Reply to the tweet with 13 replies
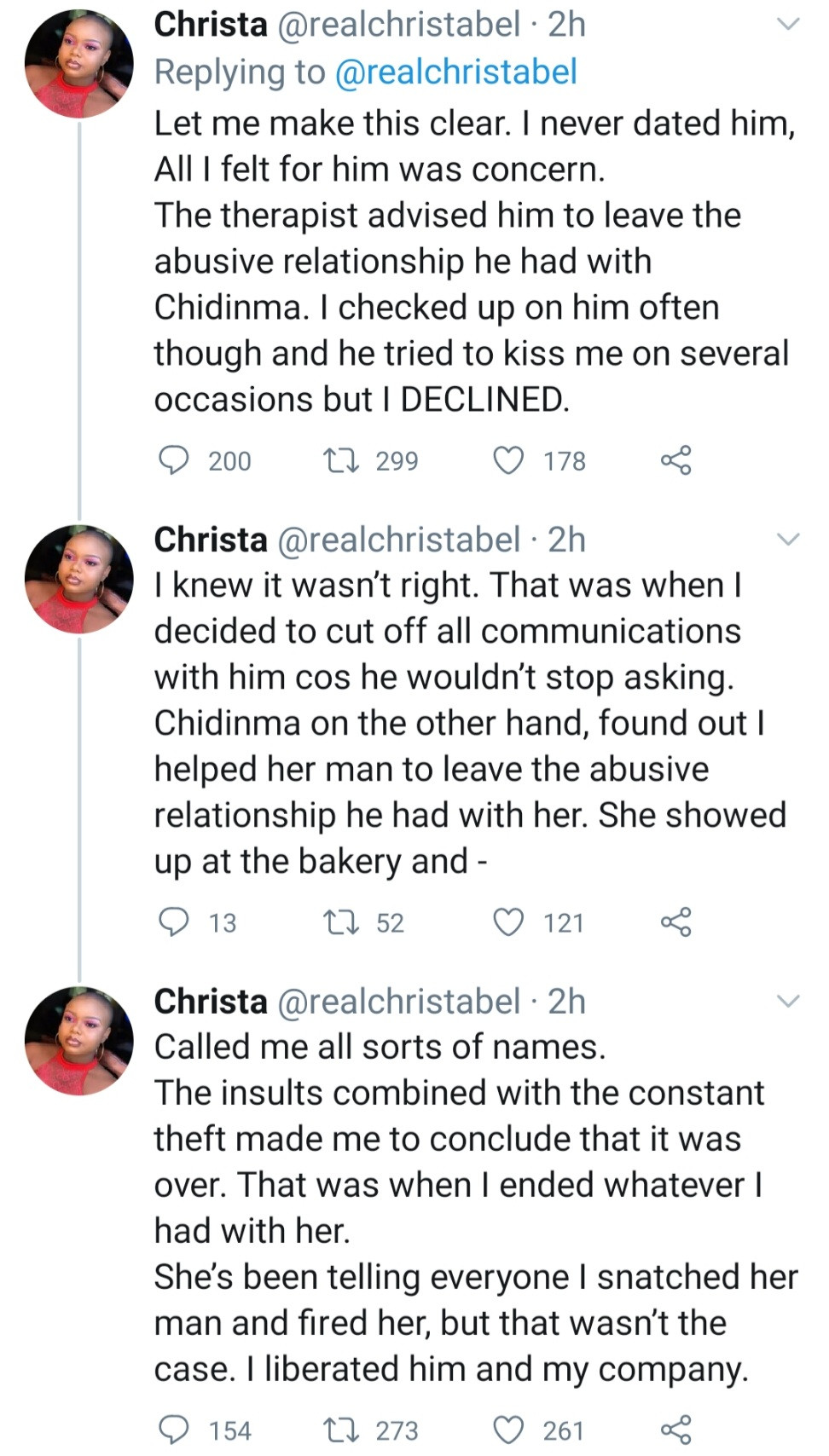 click(x=175, y=922)
